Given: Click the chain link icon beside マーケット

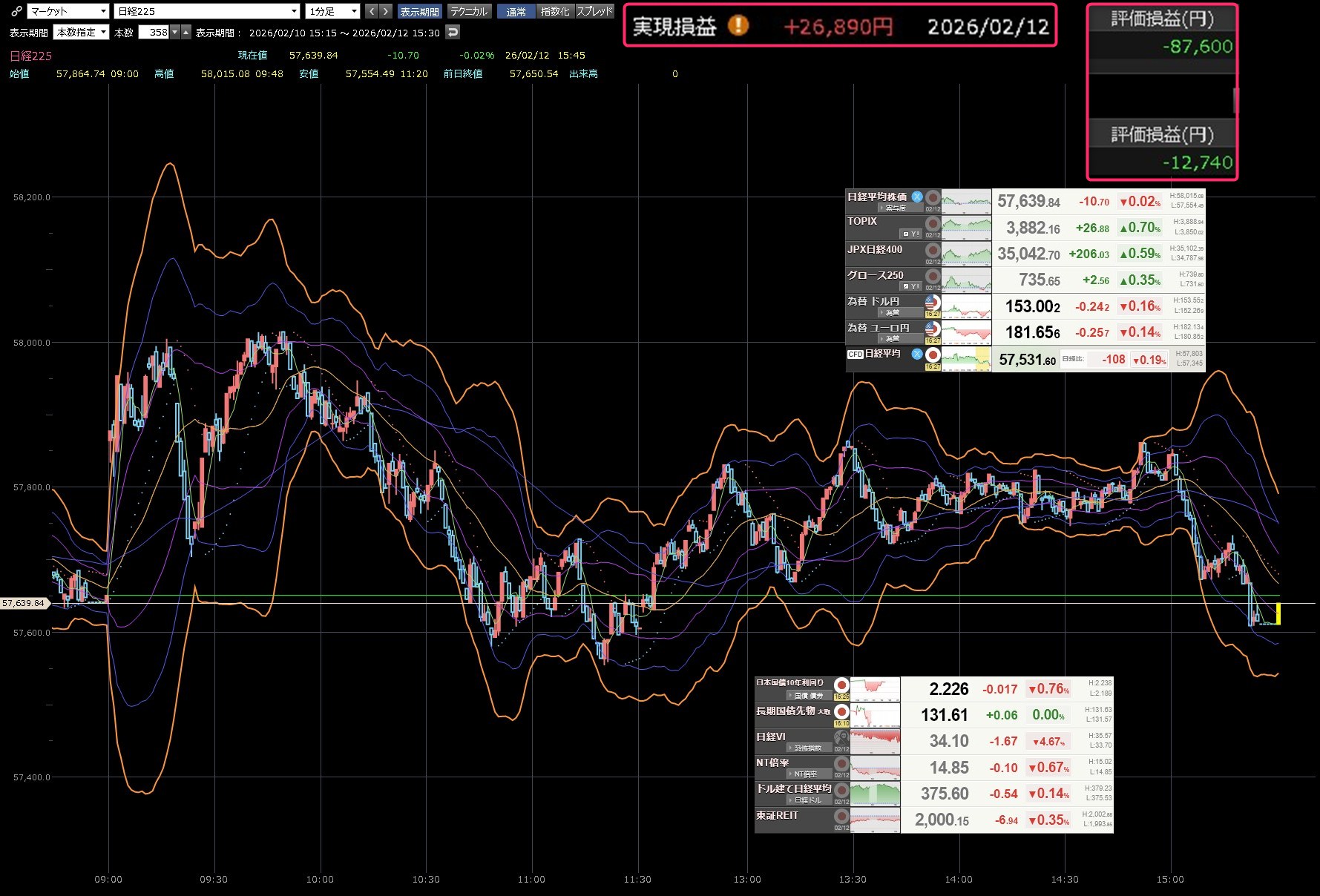Looking at the screenshot, I should pyautogui.click(x=16, y=11).
